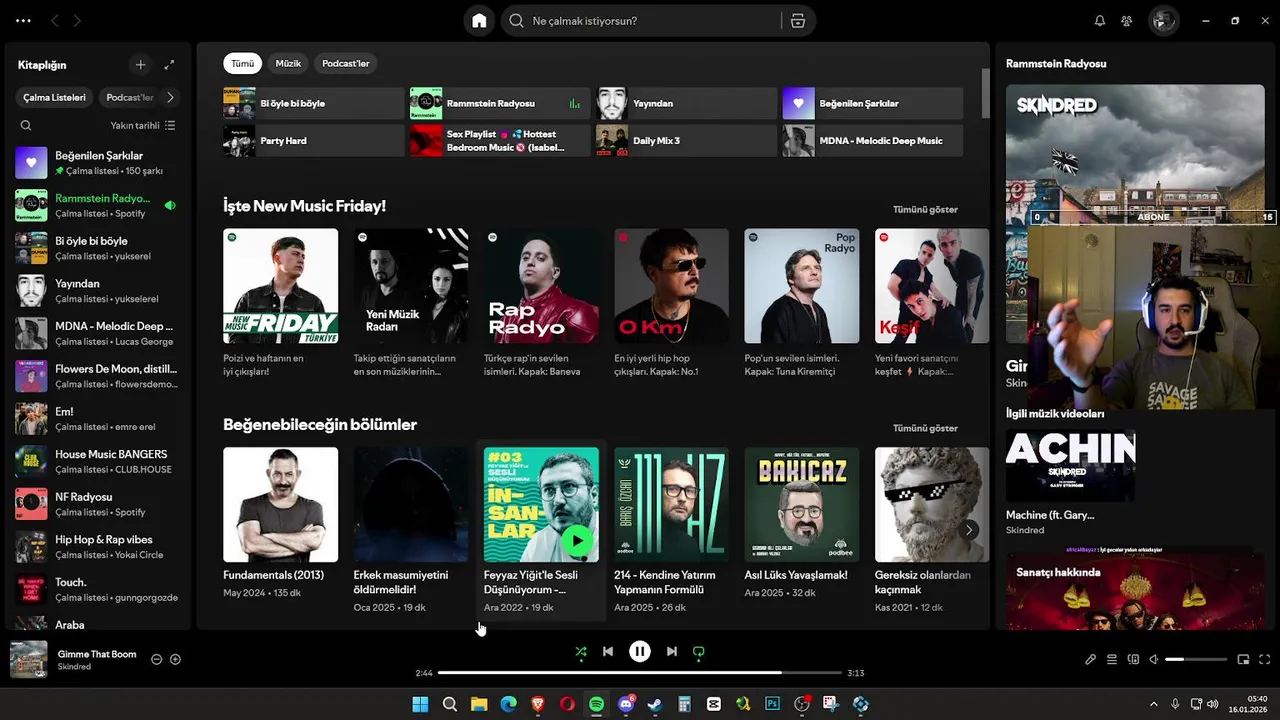Open the Browse icon in search bar
The height and width of the screenshot is (720, 1280).
[797, 21]
